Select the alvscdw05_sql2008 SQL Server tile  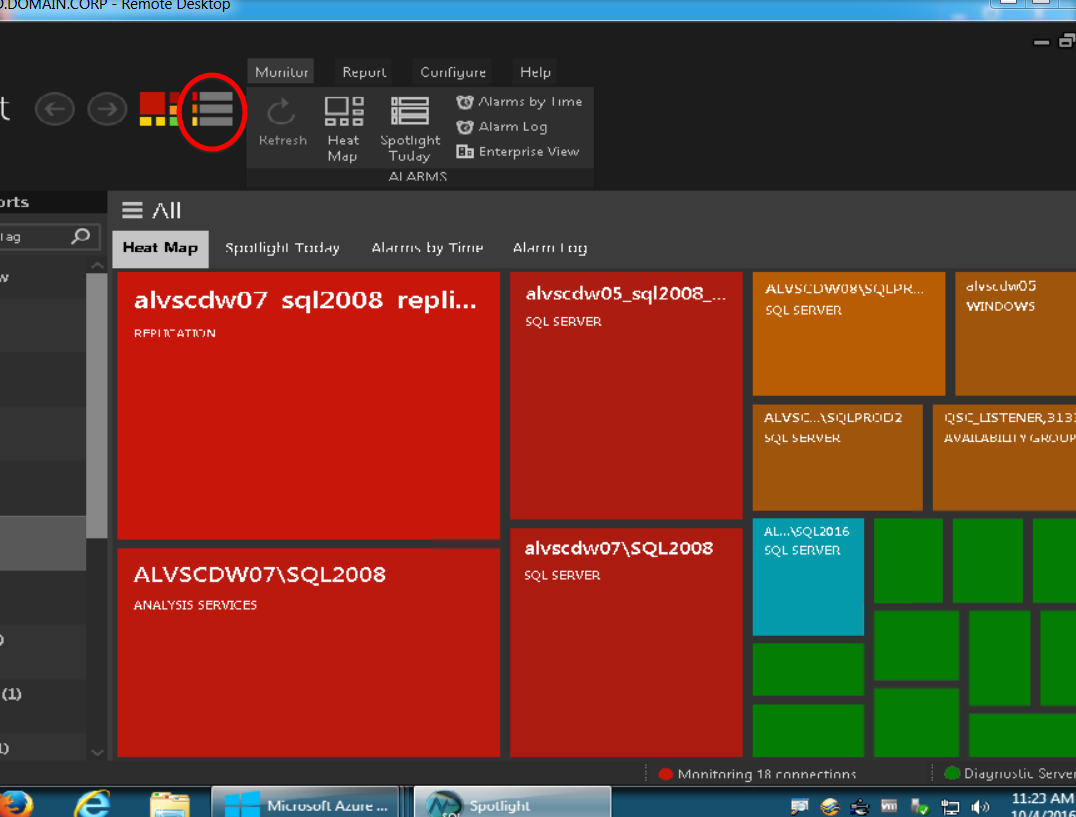click(627, 396)
